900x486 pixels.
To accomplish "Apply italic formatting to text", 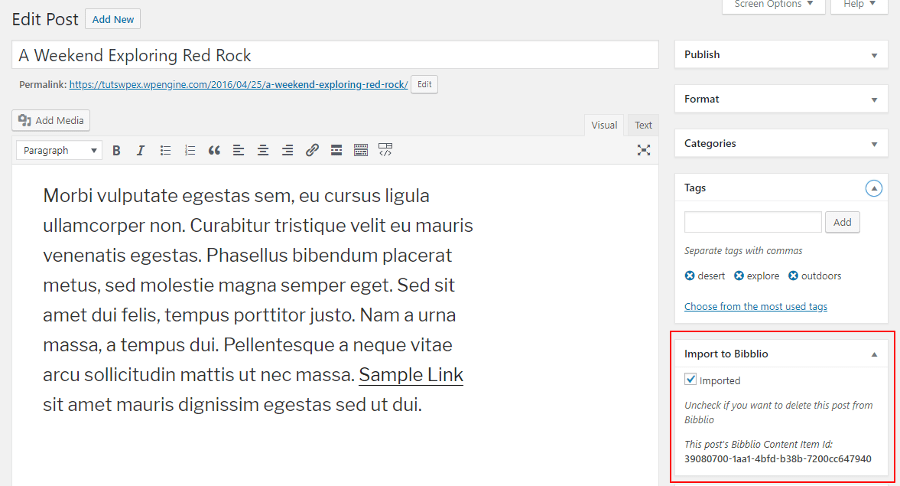I will (141, 150).
